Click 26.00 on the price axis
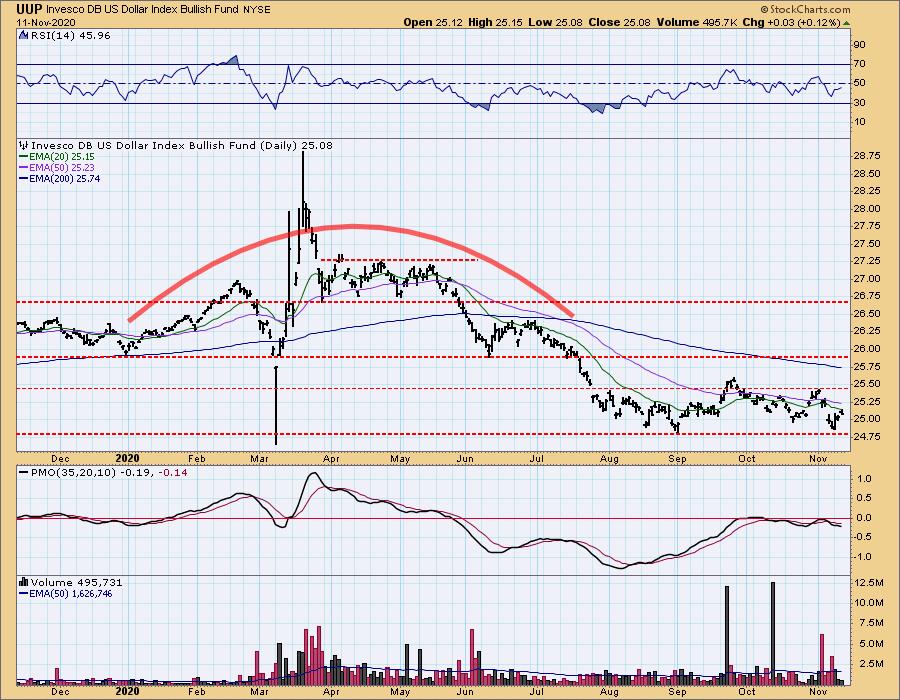Screen dimensions: 900x700 coord(867,349)
